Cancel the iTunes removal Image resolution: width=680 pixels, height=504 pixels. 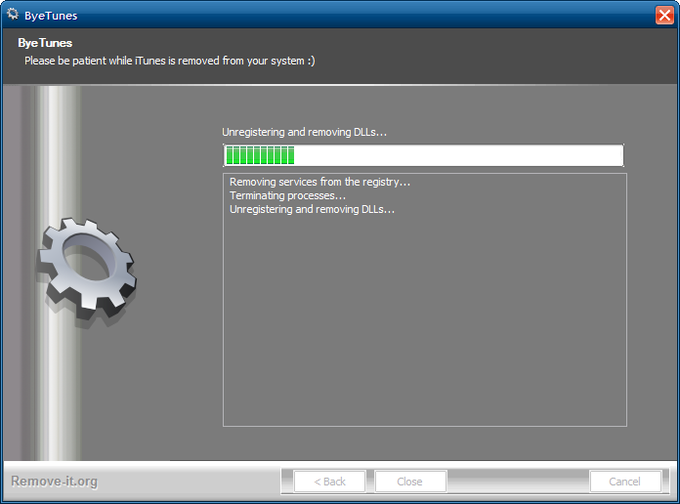point(625,481)
